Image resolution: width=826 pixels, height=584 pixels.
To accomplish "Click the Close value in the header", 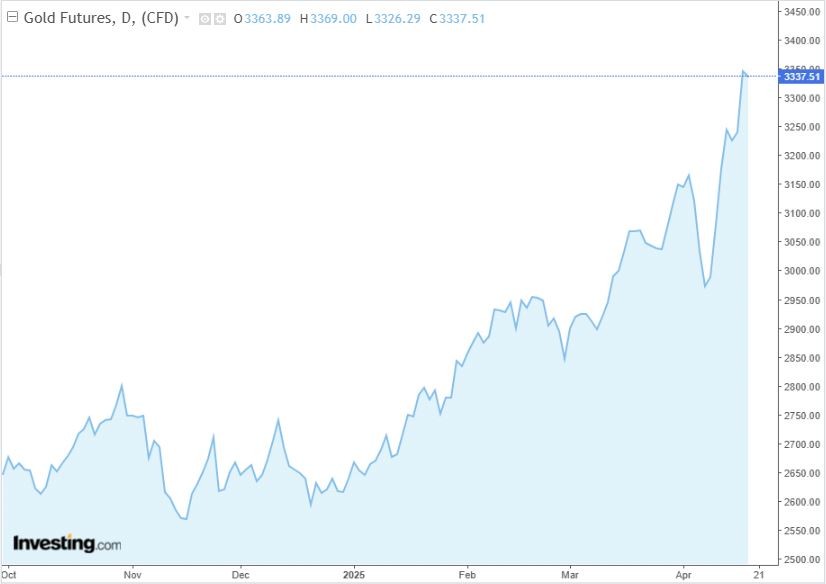I will [463, 18].
